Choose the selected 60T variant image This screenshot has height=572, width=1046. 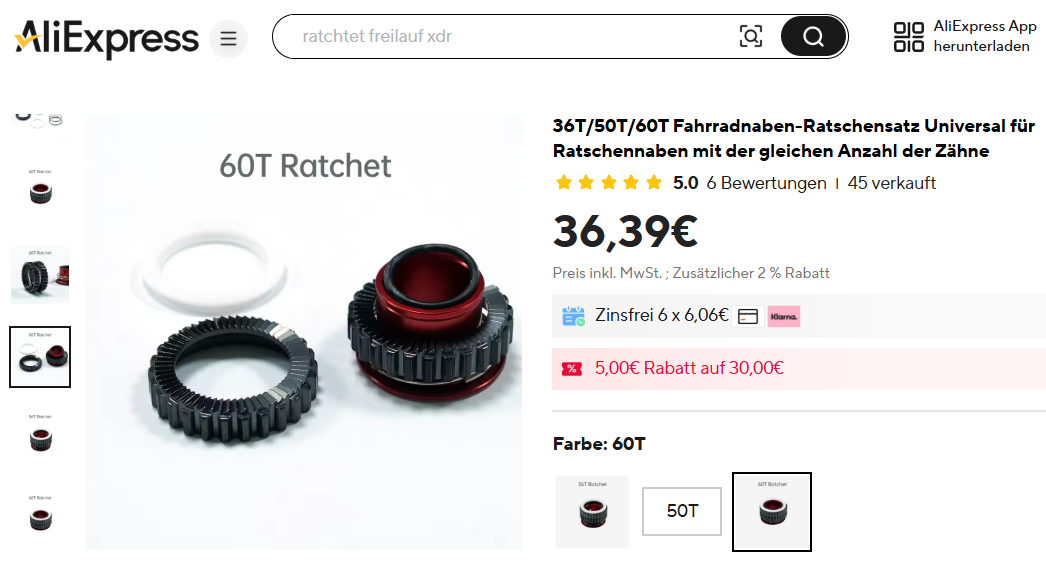coord(772,512)
